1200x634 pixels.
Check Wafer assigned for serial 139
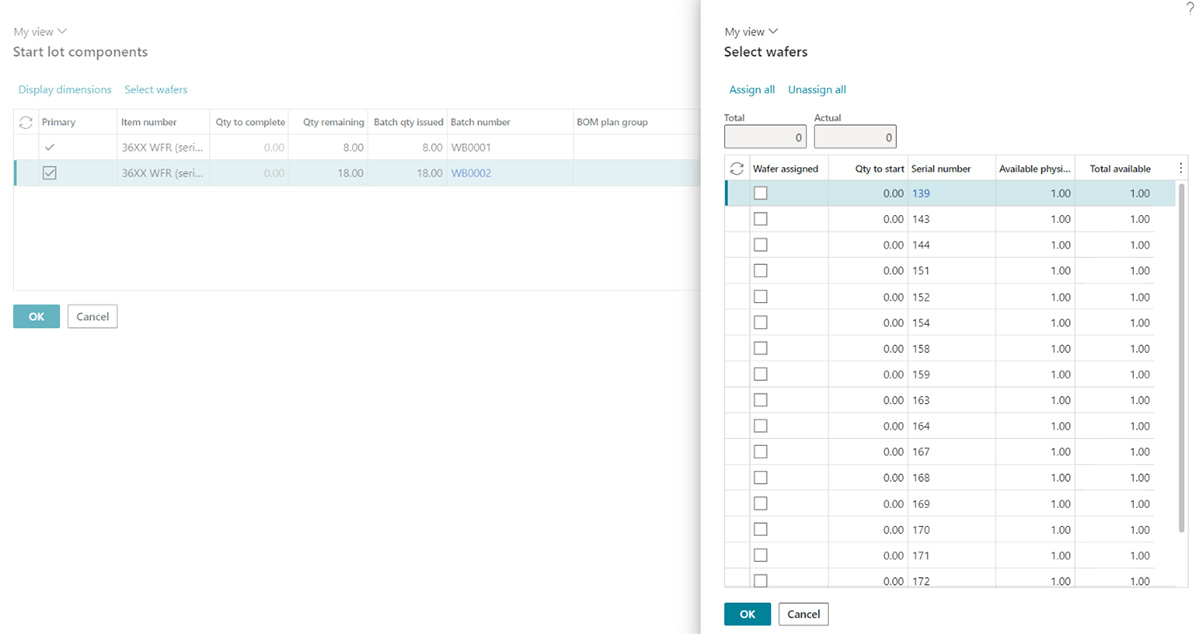(761, 193)
